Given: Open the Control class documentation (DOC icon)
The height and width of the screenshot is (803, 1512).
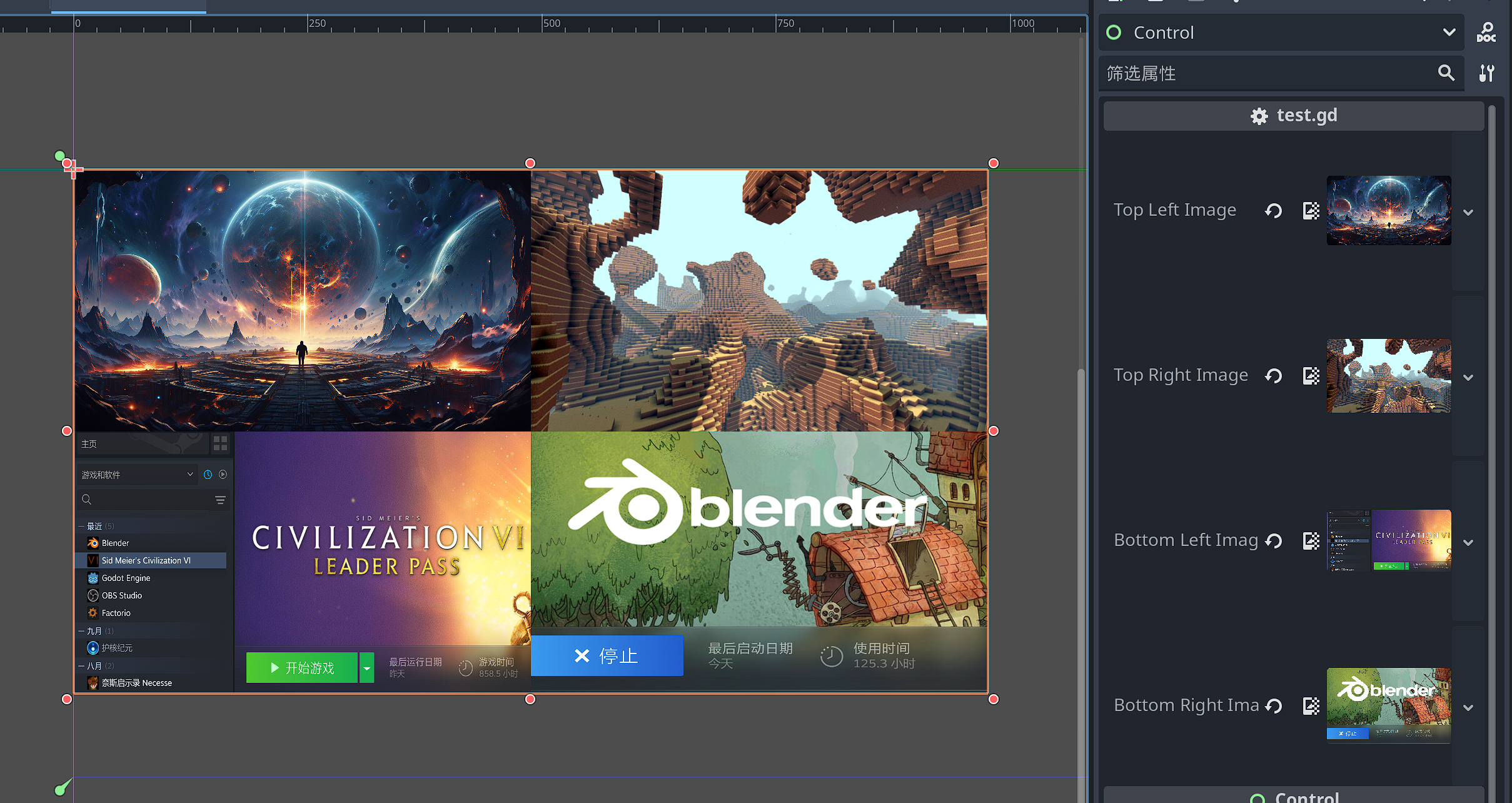Looking at the screenshot, I should 1486,33.
